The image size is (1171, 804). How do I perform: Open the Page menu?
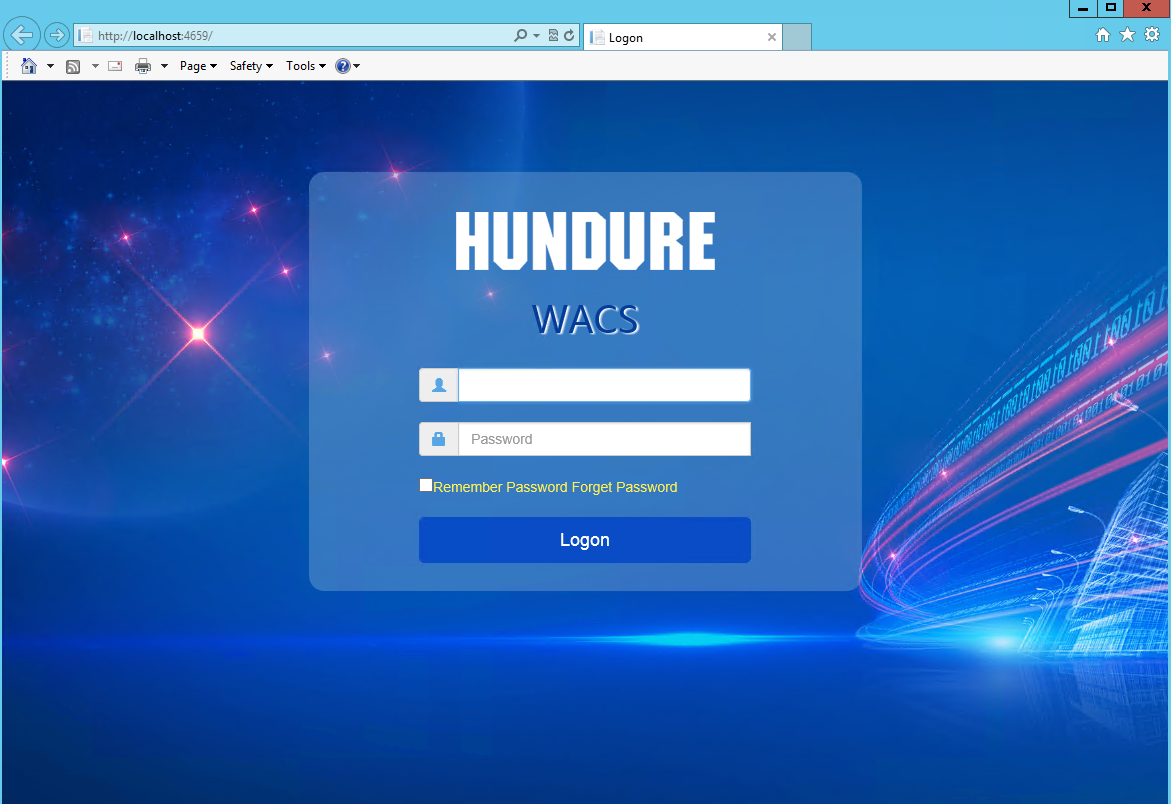tap(197, 66)
